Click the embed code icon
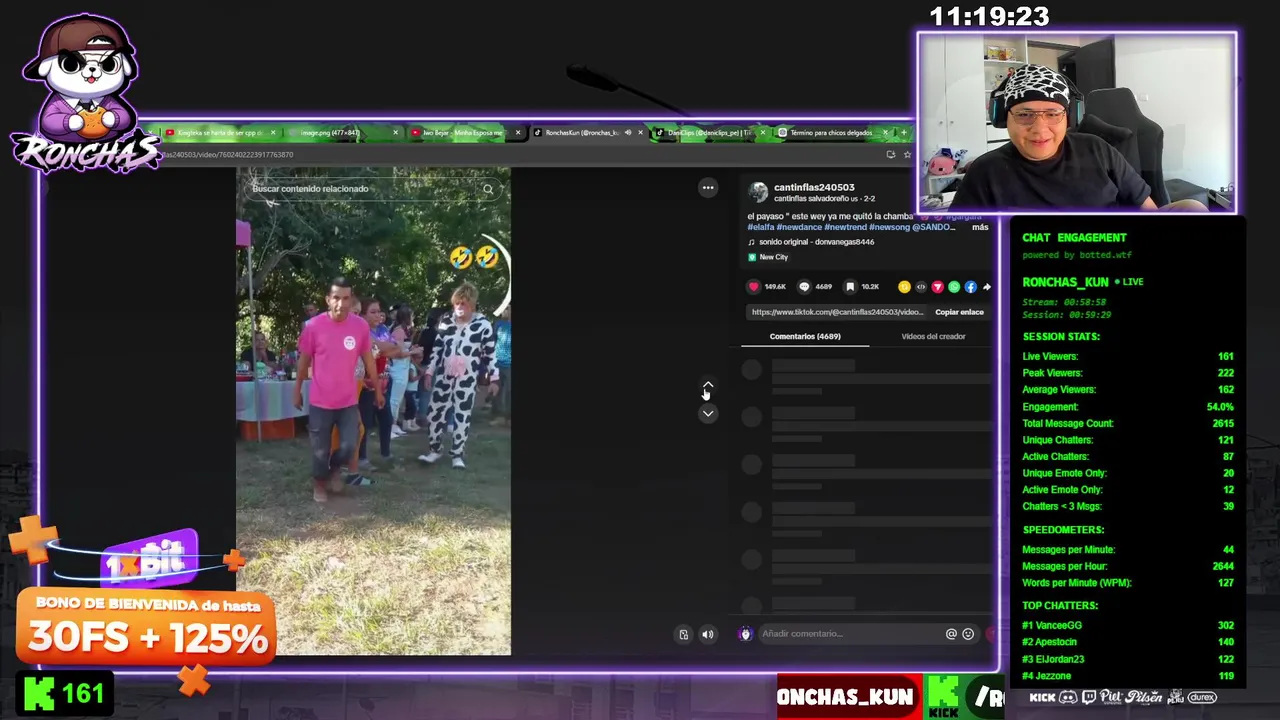Viewport: 1280px width, 720px height. coord(921,287)
